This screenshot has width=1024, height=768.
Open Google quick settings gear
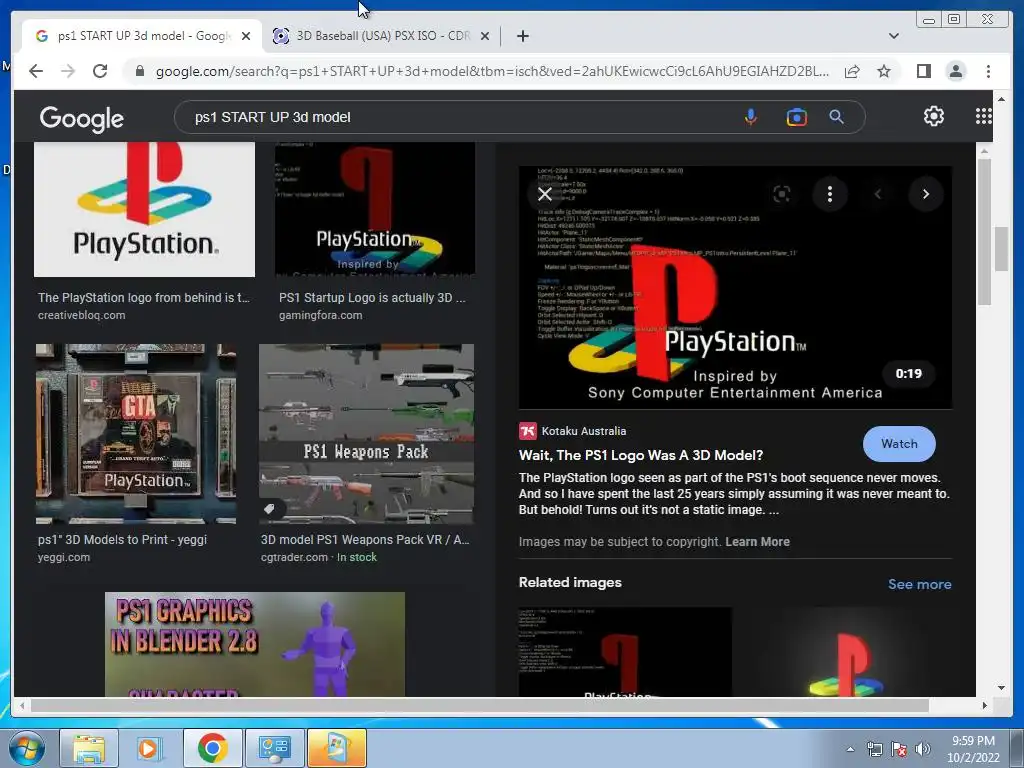pyautogui.click(x=934, y=116)
